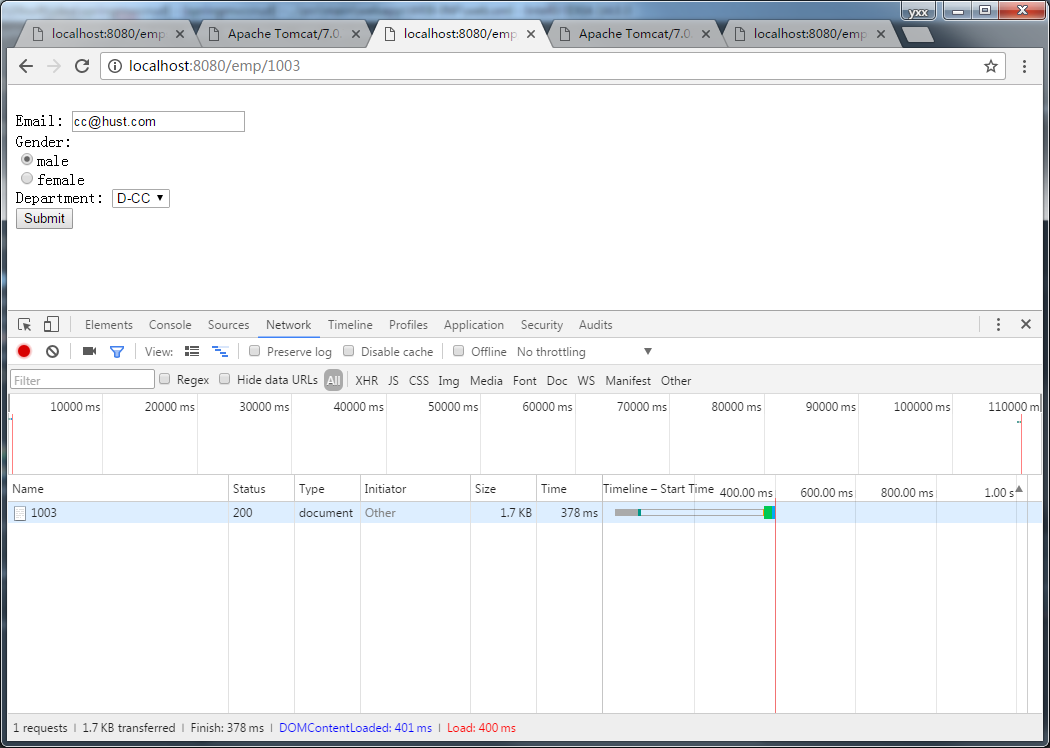Image resolution: width=1050 pixels, height=748 pixels.
Task: Open the Department D-CC dropdown
Action: click(141, 198)
